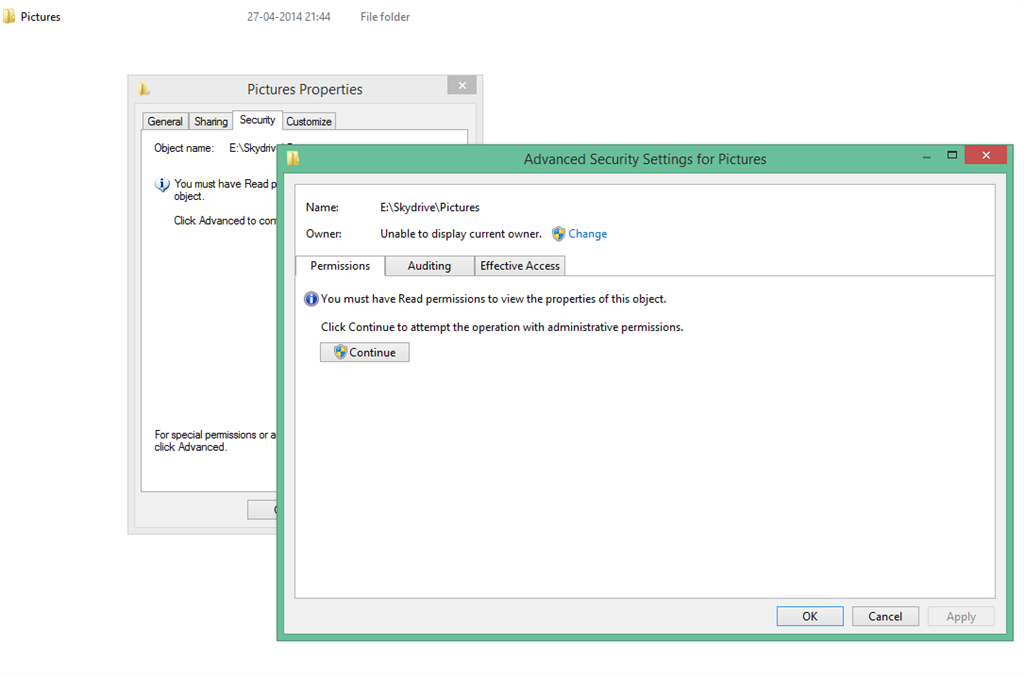Close the Pictures Properties window
1024x677 pixels.
click(x=462, y=85)
